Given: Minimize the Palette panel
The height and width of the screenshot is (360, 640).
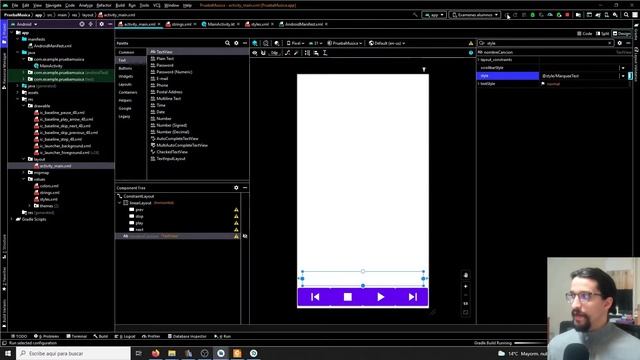Looking at the screenshot, I should point(245,43).
